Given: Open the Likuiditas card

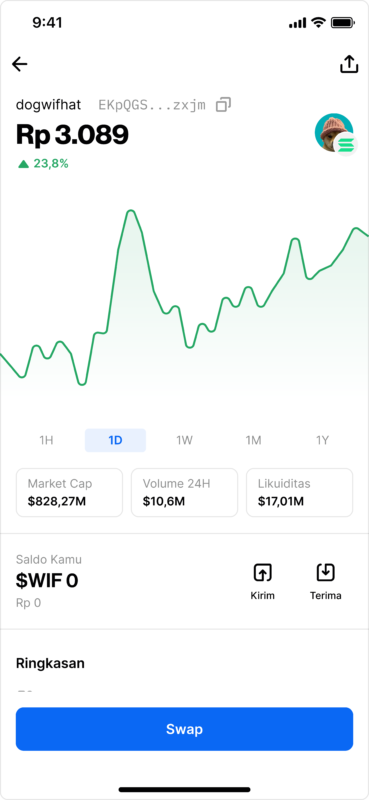Looking at the screenshot, I should (x=300, y=493).
